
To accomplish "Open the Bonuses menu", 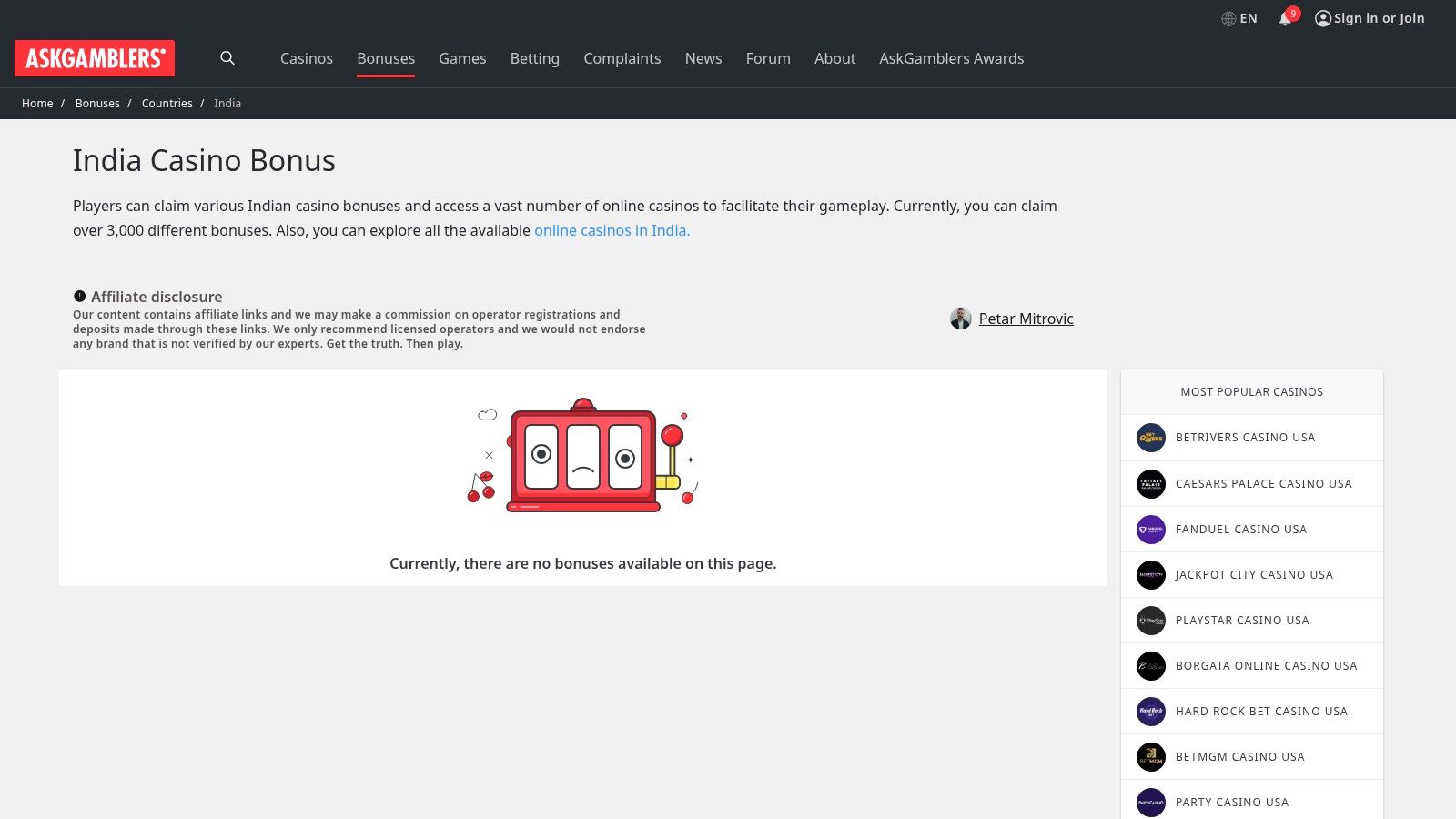I will coord(386,58).
